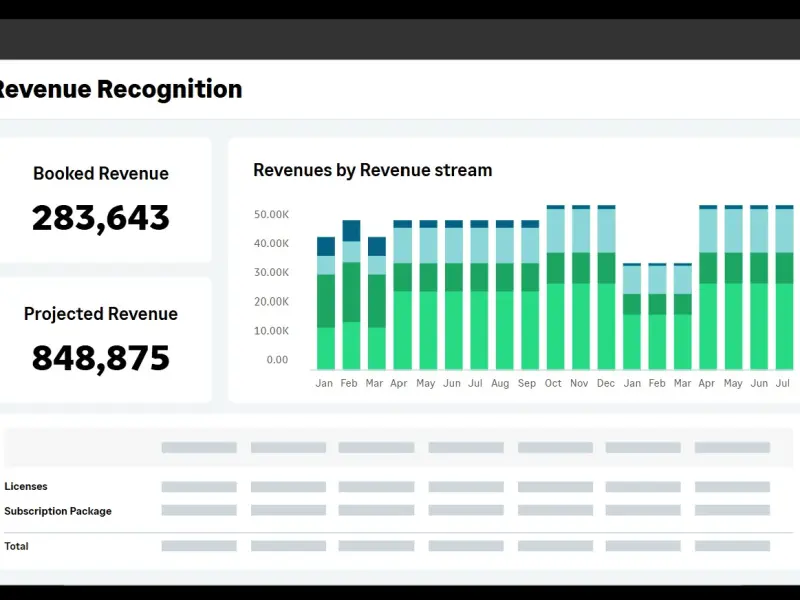The height and width of the screenshot is (600, 800).
Task: Click the Aug bar's bright green bottom segment
Action: pos(504,330)
